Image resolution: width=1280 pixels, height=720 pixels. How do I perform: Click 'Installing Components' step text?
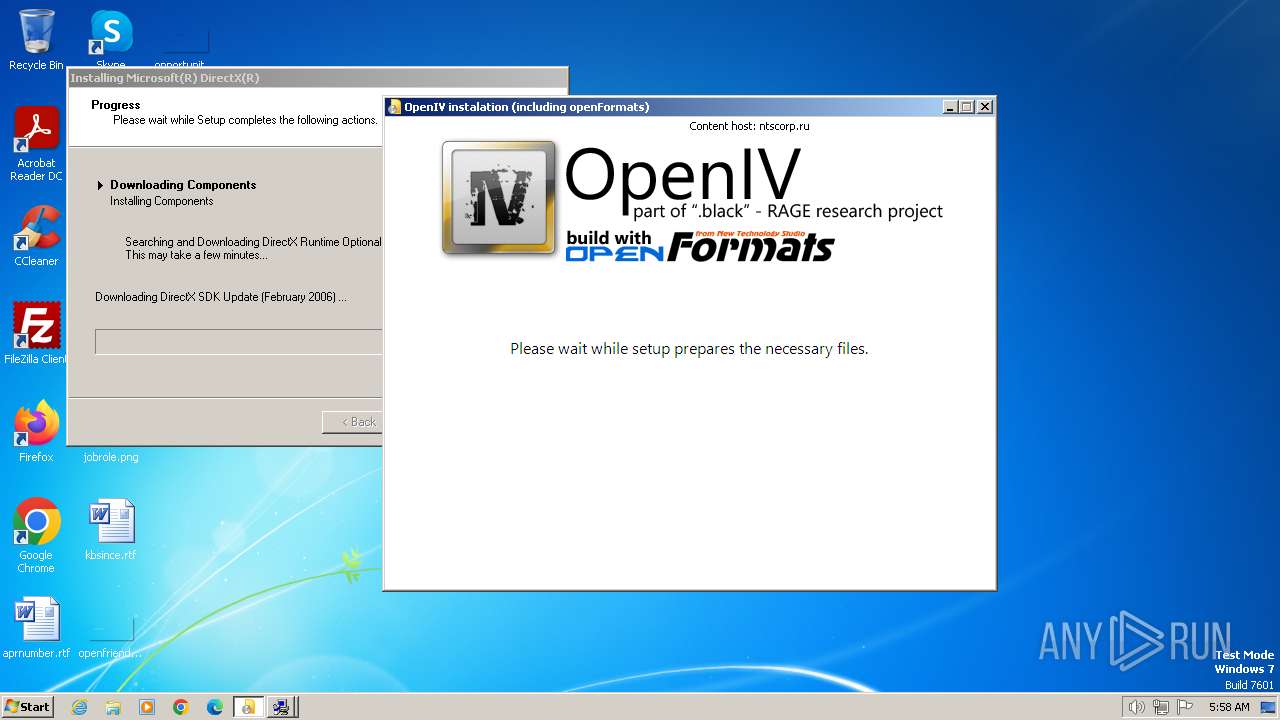[x=161, y=201]
